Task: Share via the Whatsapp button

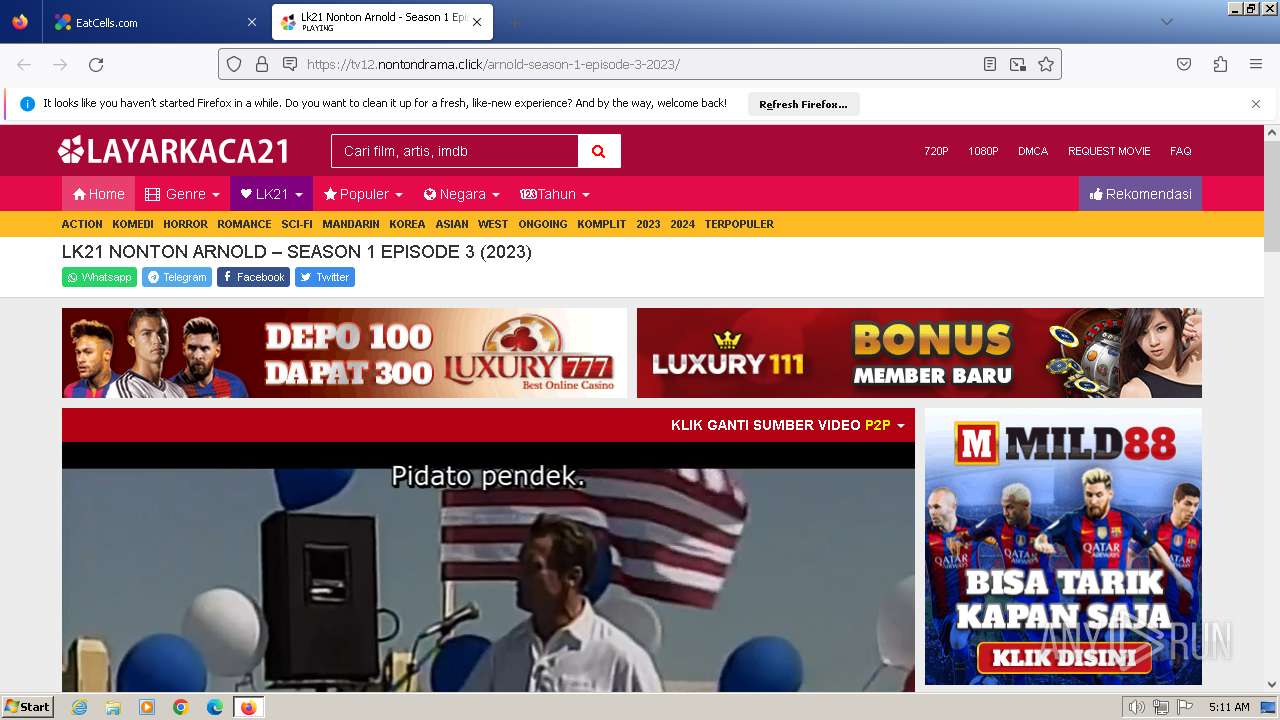Action: 99,277
